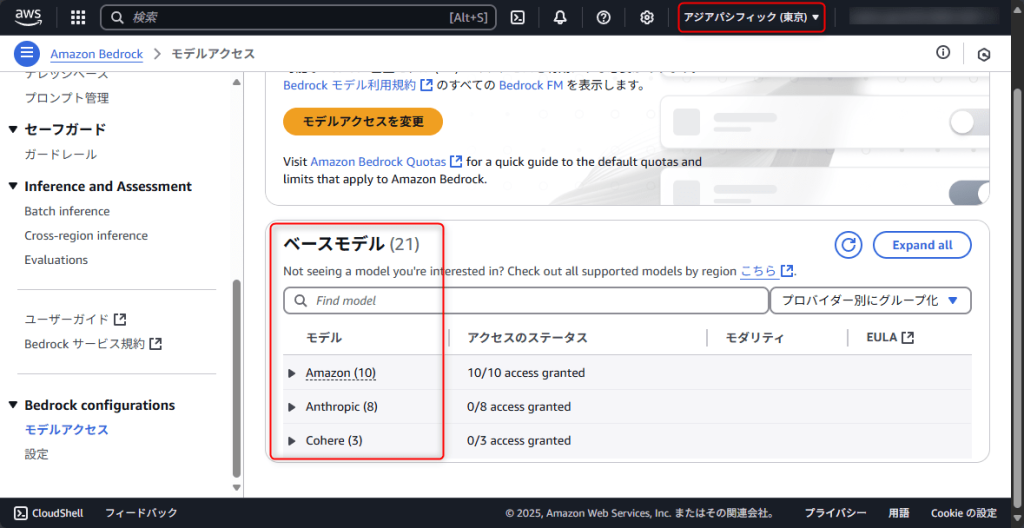
Task: Open ガードレール in the sidebar
Action: pyautogui.click(x=61, y=155)
